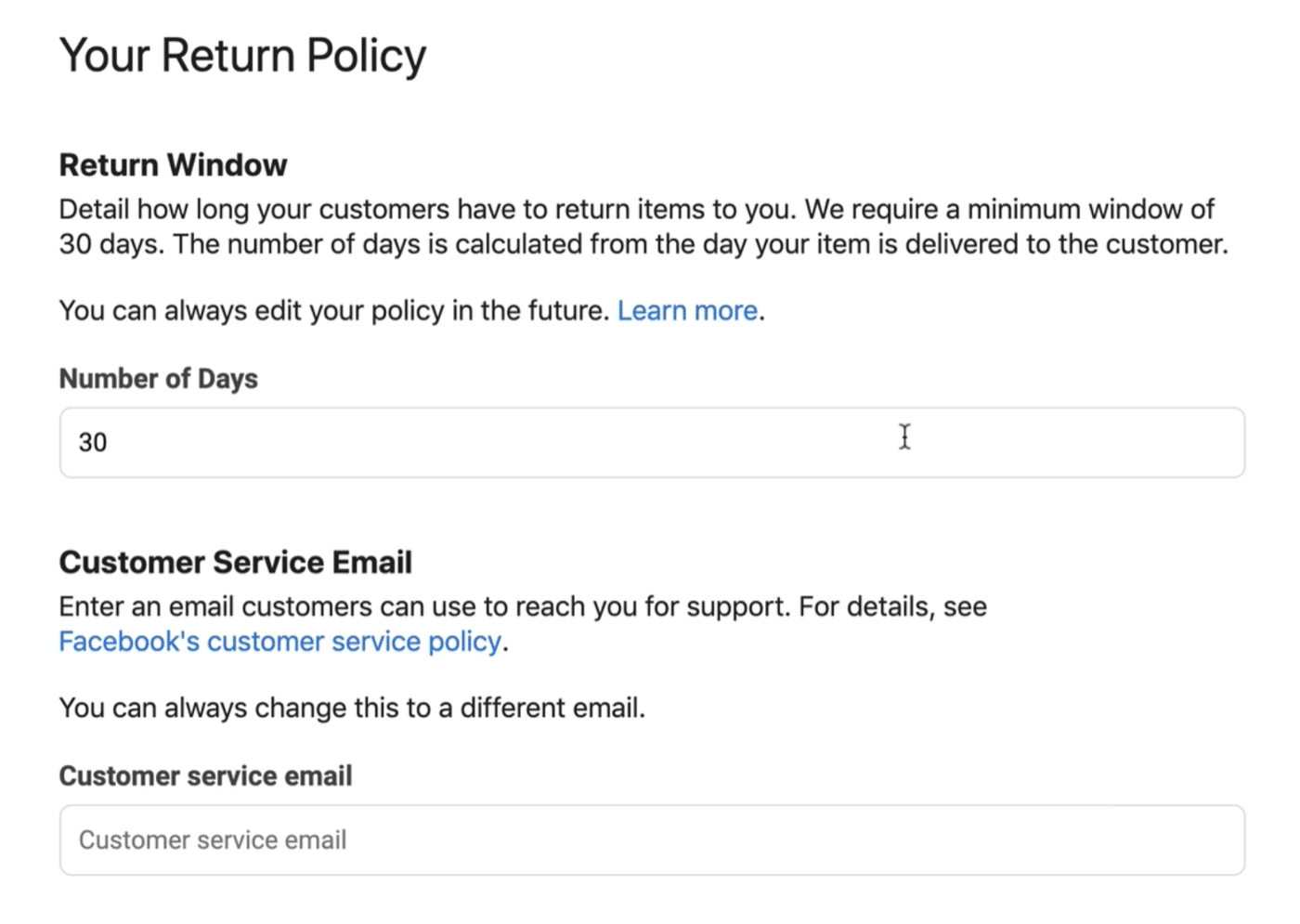
Task: Click the Number of Days field label
Action: (158, 378)
